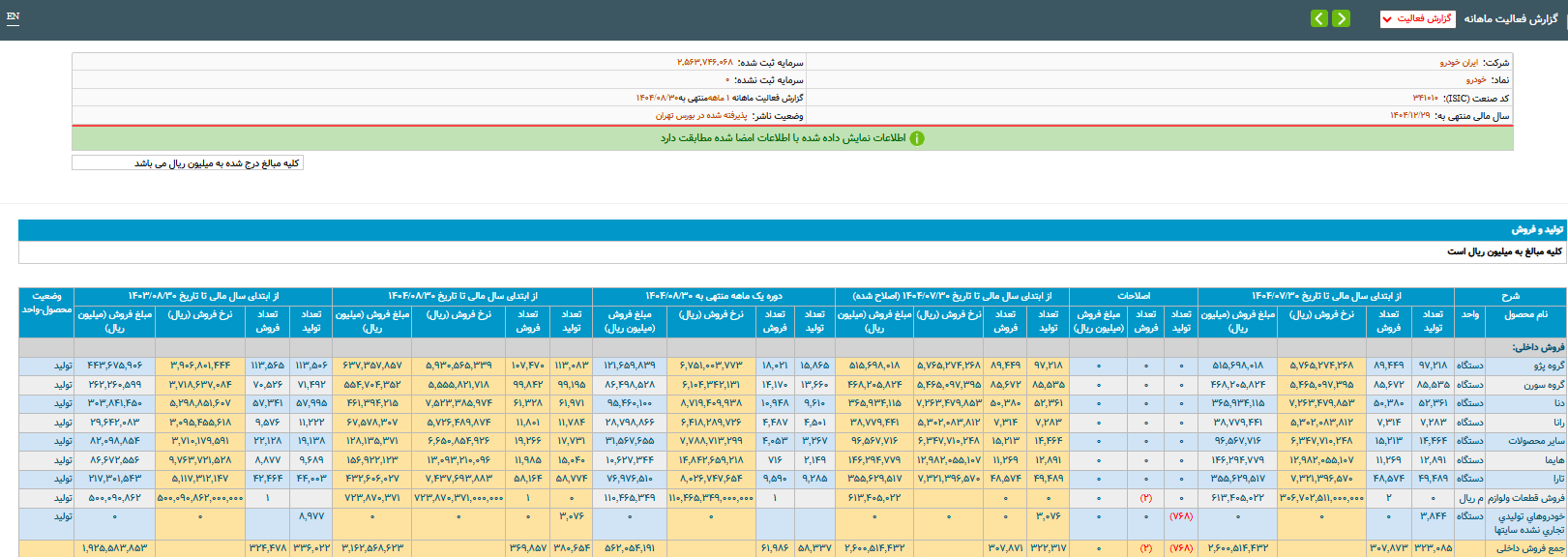
Task: Open the ایران خودرو company link
Action: (x=1459, y=62)
